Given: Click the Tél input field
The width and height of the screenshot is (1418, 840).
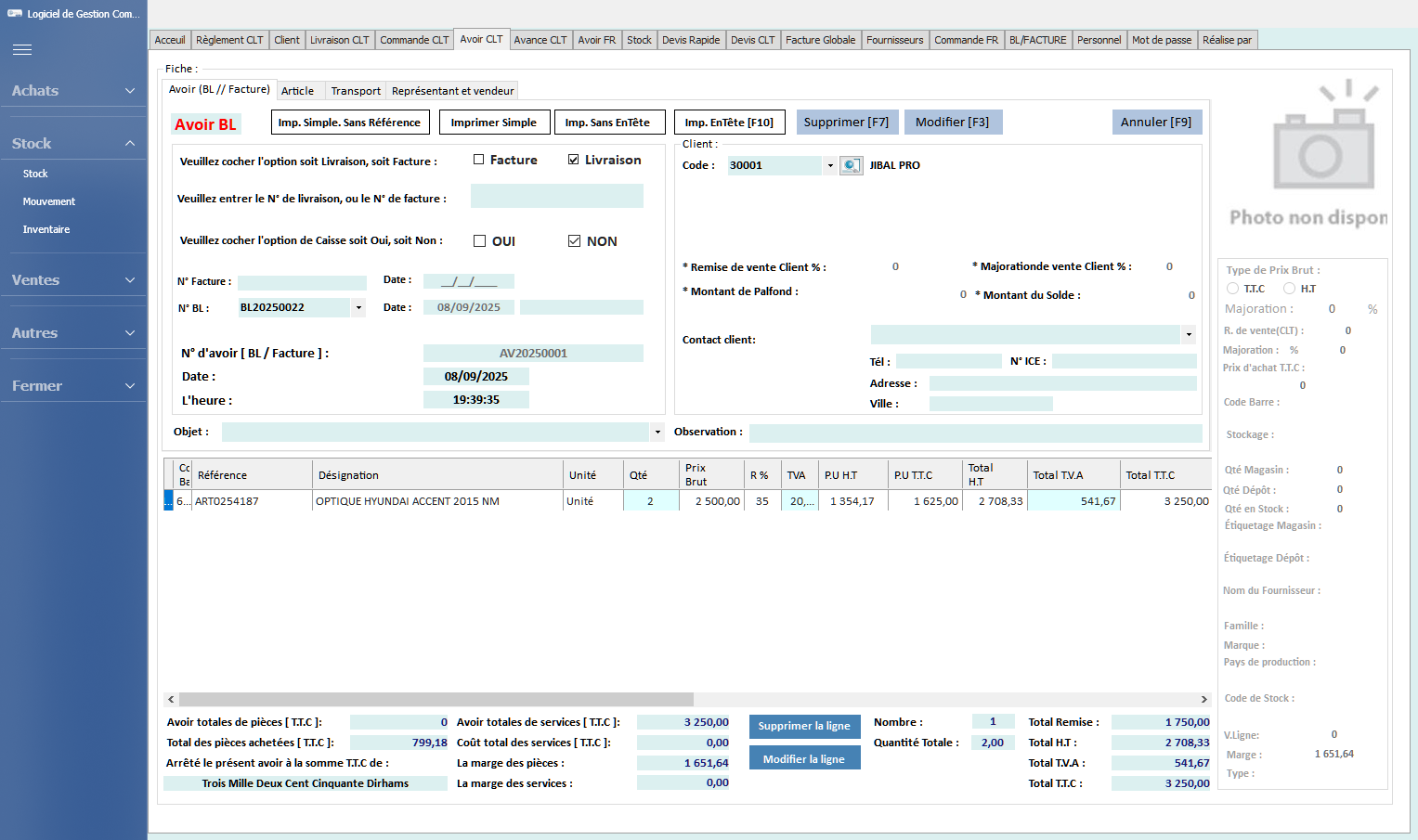Looking at the screenshot, I should [x=948, y=361].
